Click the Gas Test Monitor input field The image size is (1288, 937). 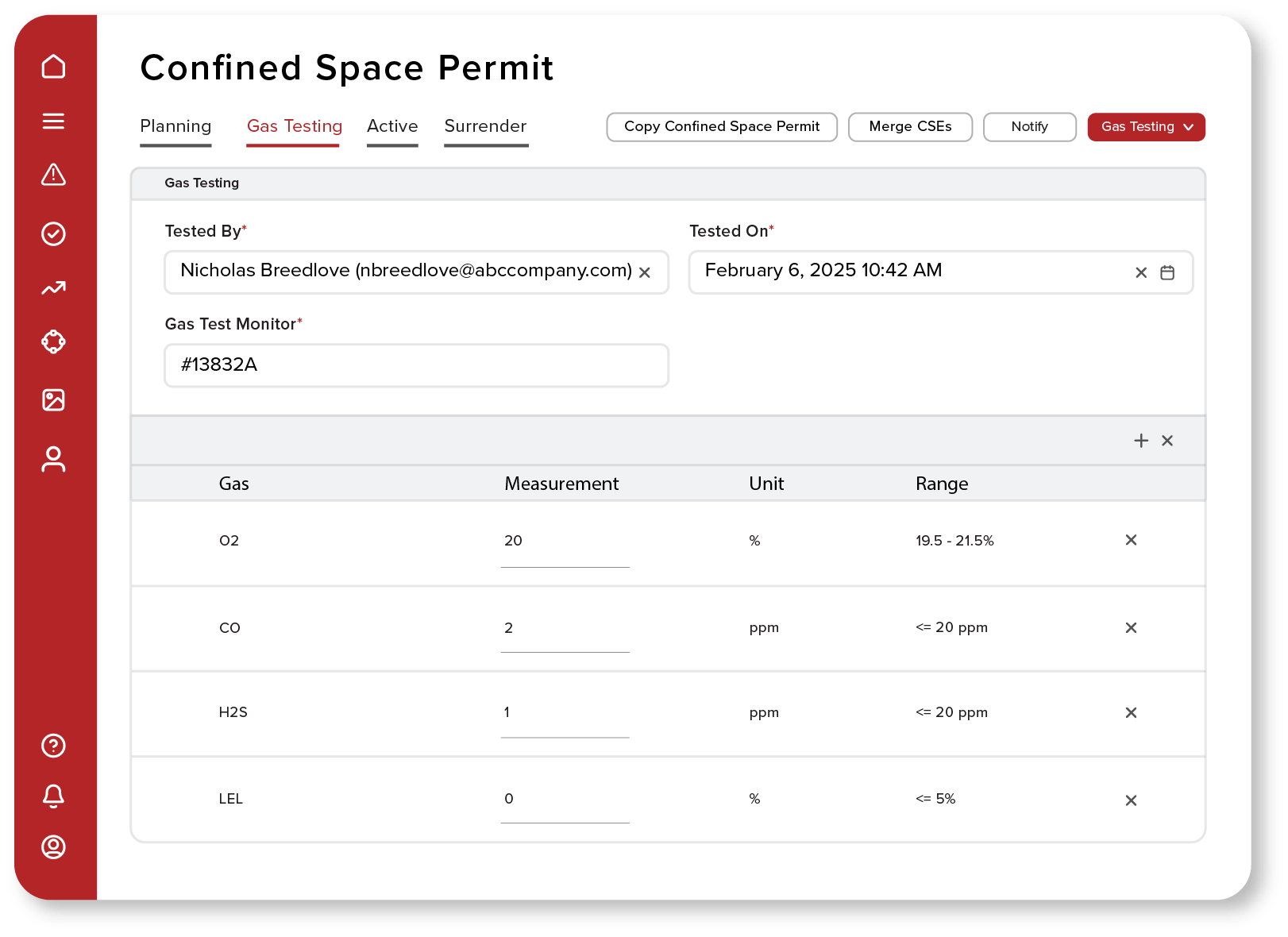click(416, 365)
